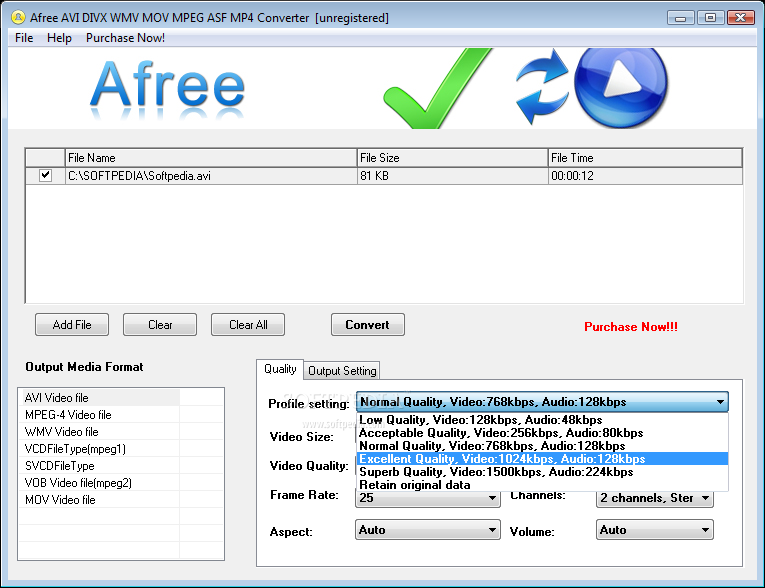The image size is (765, 588).
Task: Switch to the Quality tab
Action: [x=280, y=369]
